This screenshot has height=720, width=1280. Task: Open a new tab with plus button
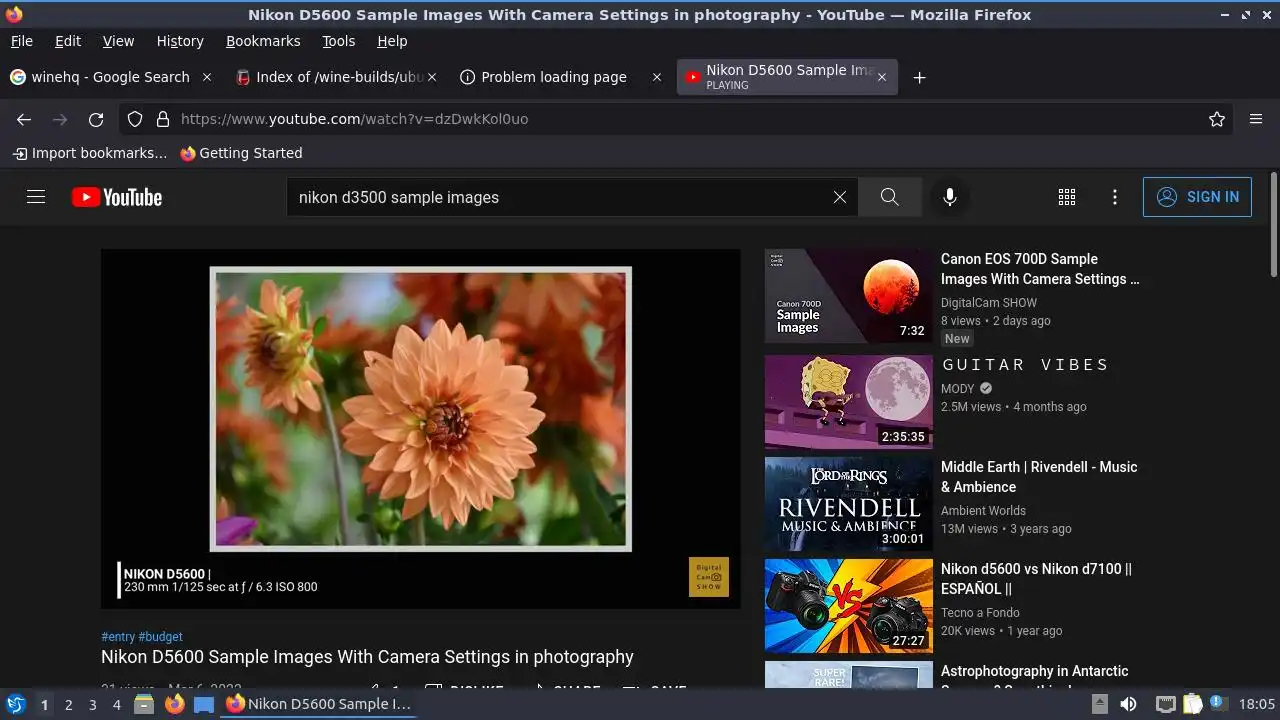point(919,77)
